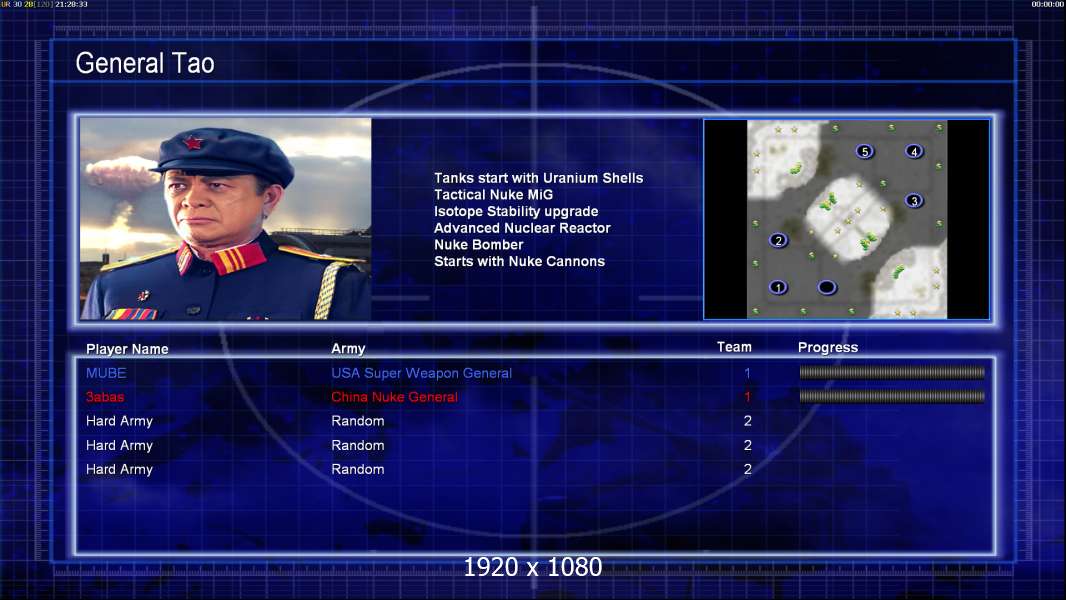Click MUBE's loading progress bar
Screen dimensions: 1066x600
point(891,373)
